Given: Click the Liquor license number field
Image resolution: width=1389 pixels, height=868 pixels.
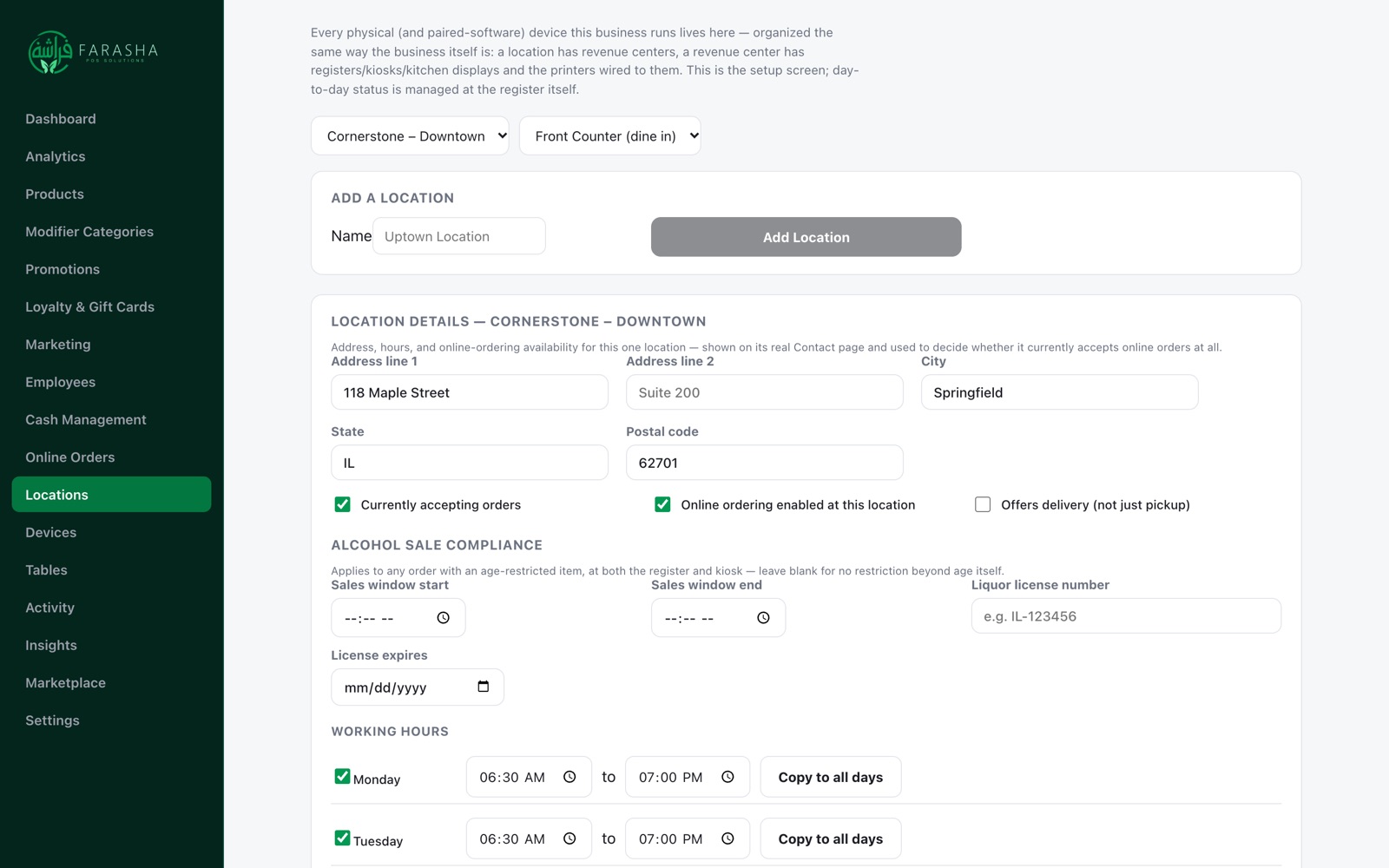Looking at the screenshot, I should pos(1126,616).
